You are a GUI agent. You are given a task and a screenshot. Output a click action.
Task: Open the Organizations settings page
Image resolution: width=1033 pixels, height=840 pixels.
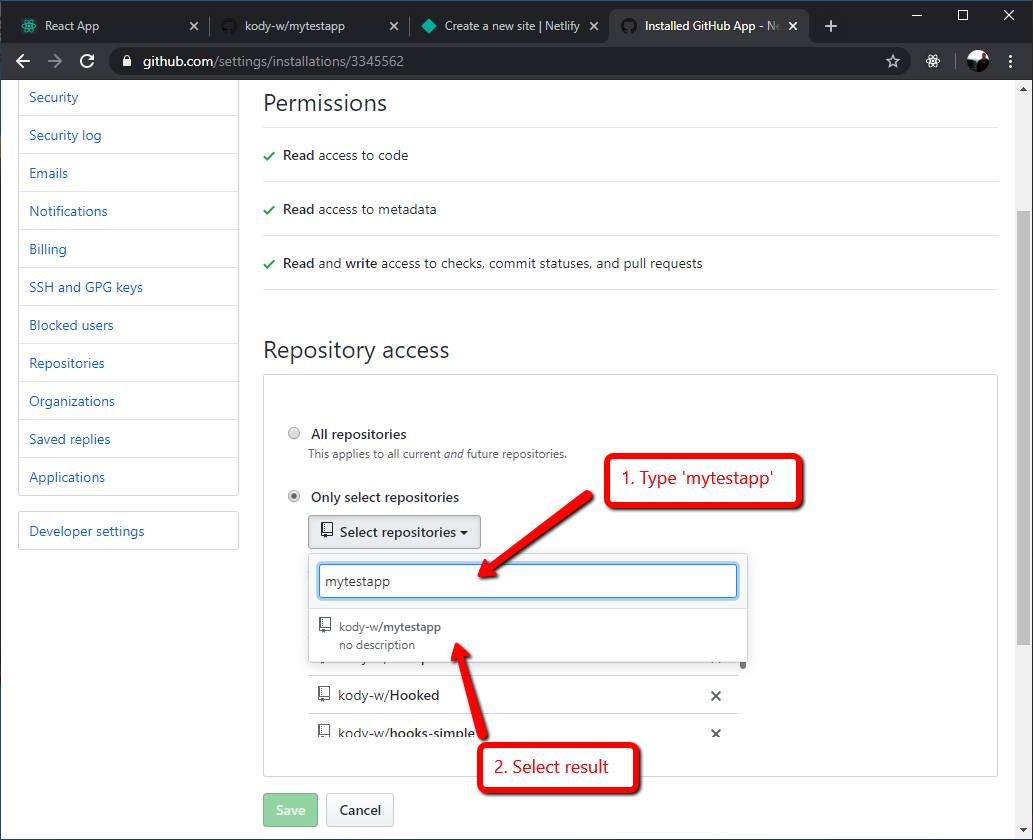pyautogui.click(x=72, y=401)
